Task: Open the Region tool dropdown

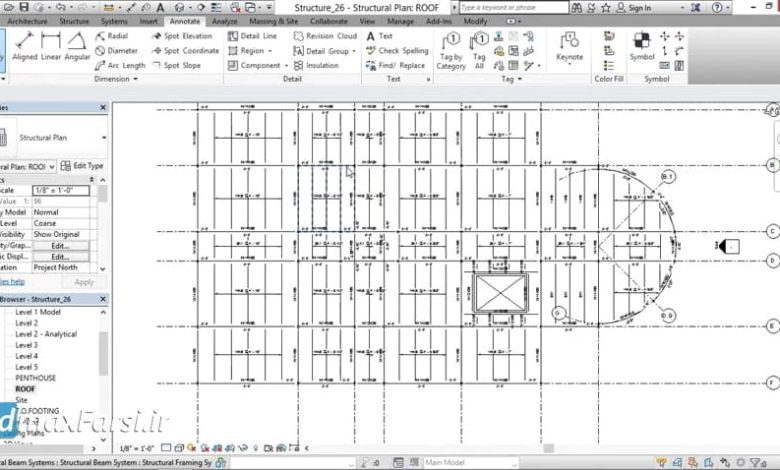Action: click(x=270, y=51)
